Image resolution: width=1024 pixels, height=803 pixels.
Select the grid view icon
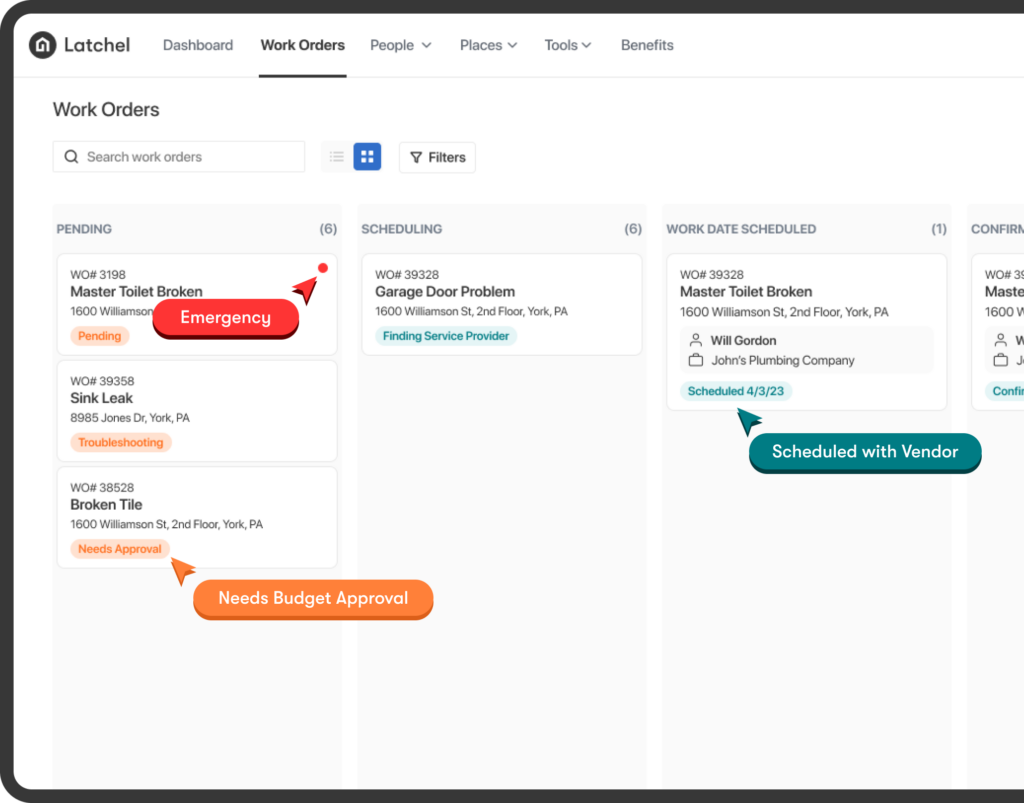pos(367,156)
